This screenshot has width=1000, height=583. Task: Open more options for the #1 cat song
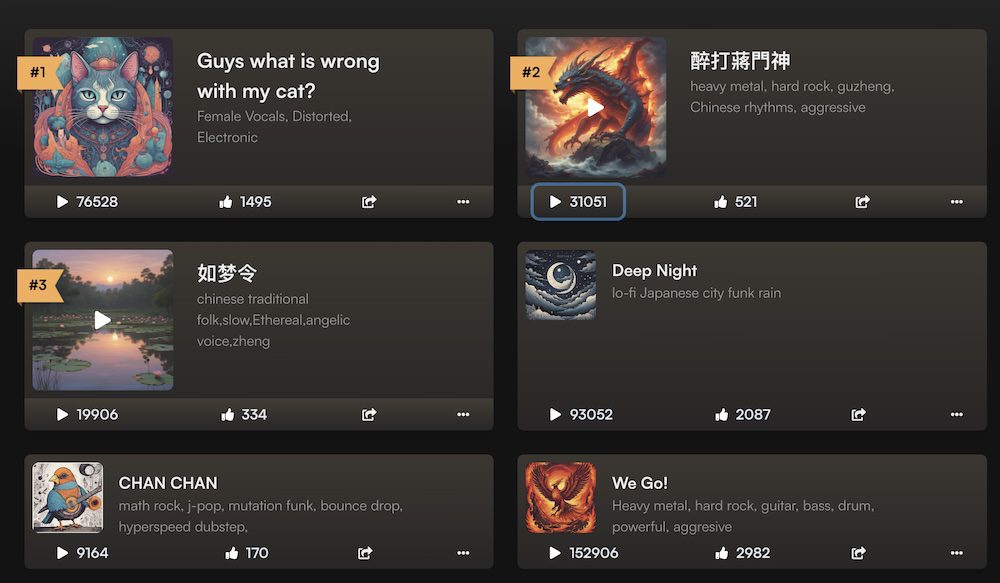click(463, 202)
